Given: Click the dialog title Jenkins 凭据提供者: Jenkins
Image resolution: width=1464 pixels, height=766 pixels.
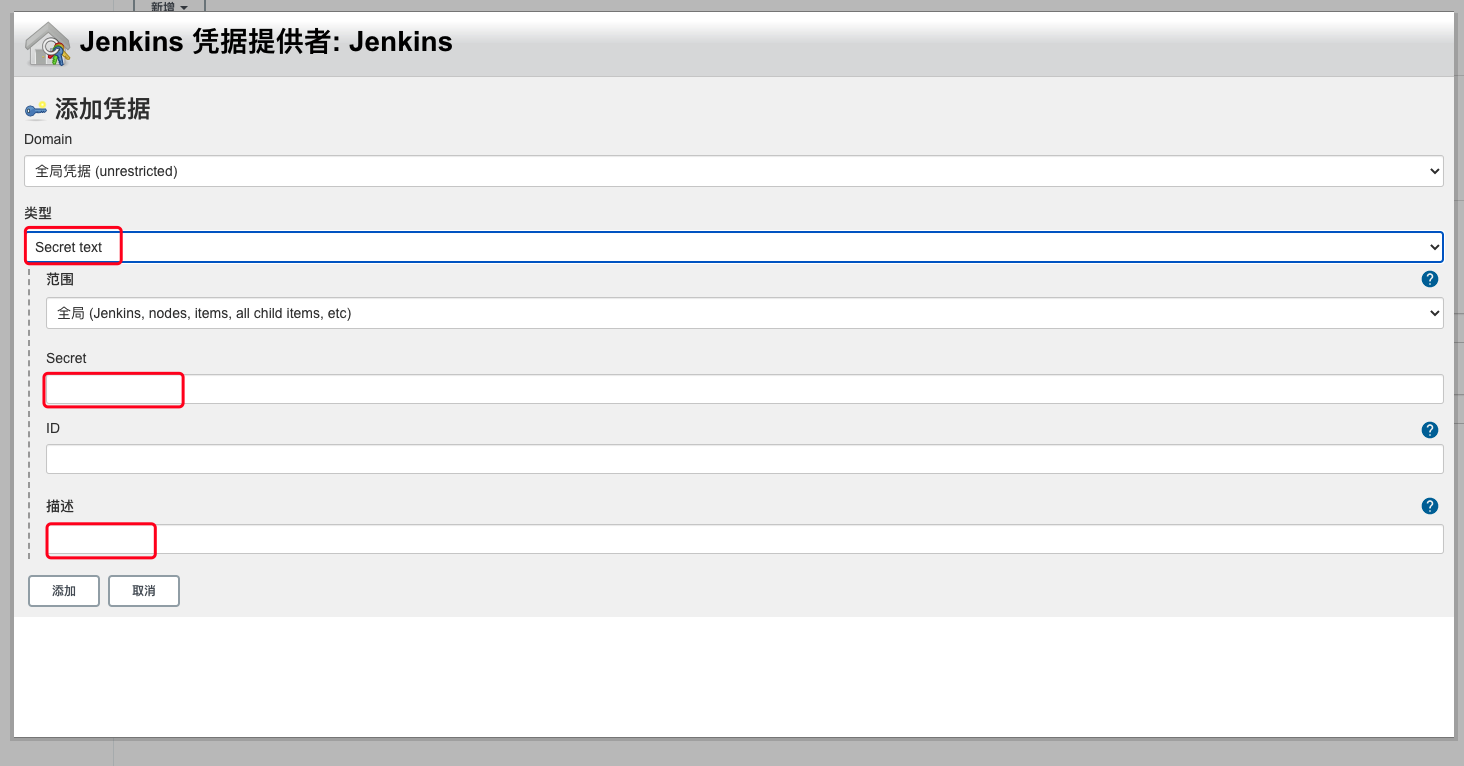Looking at the screenshot, I should (266, 42).
